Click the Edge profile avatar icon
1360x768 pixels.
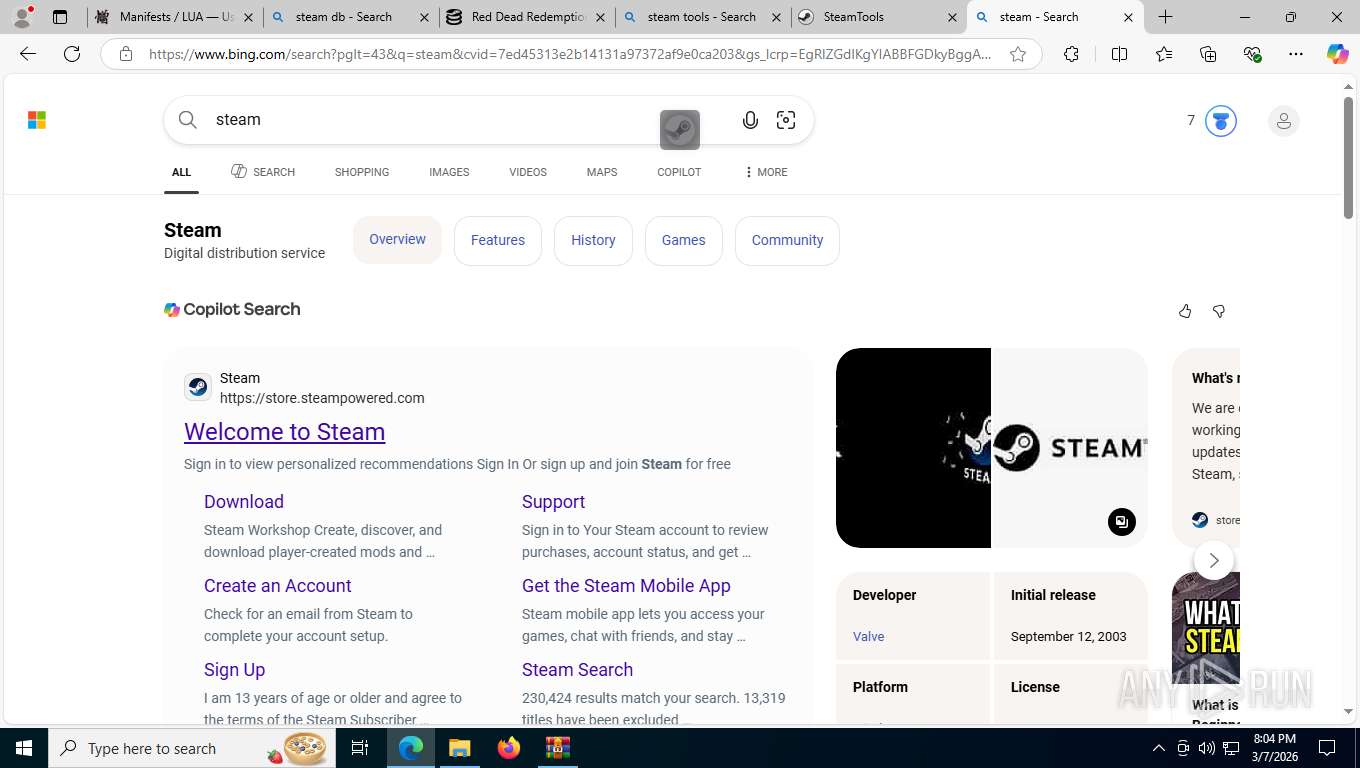point(22,17)
